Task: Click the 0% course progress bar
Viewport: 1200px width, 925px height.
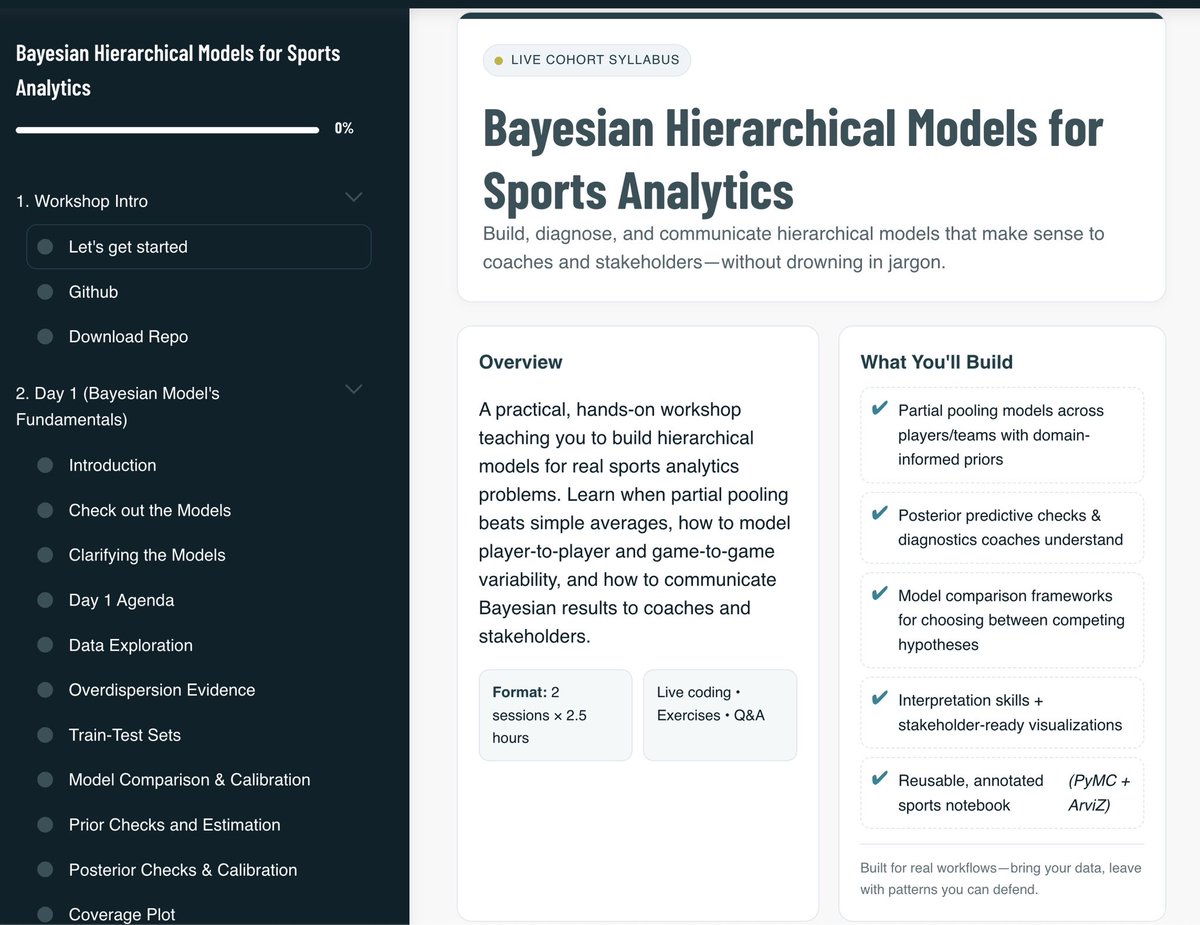Action: [166, 129]
